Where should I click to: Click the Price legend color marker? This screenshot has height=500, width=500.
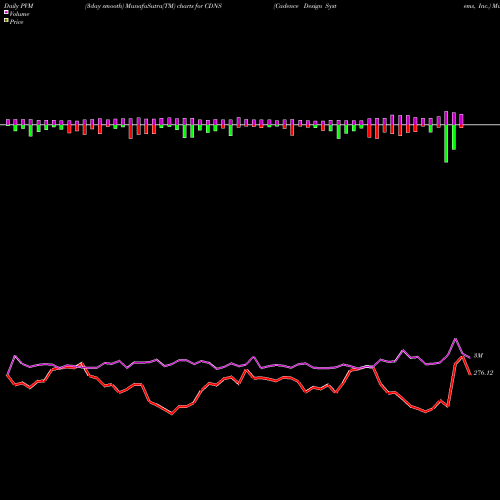coord(6,20)
